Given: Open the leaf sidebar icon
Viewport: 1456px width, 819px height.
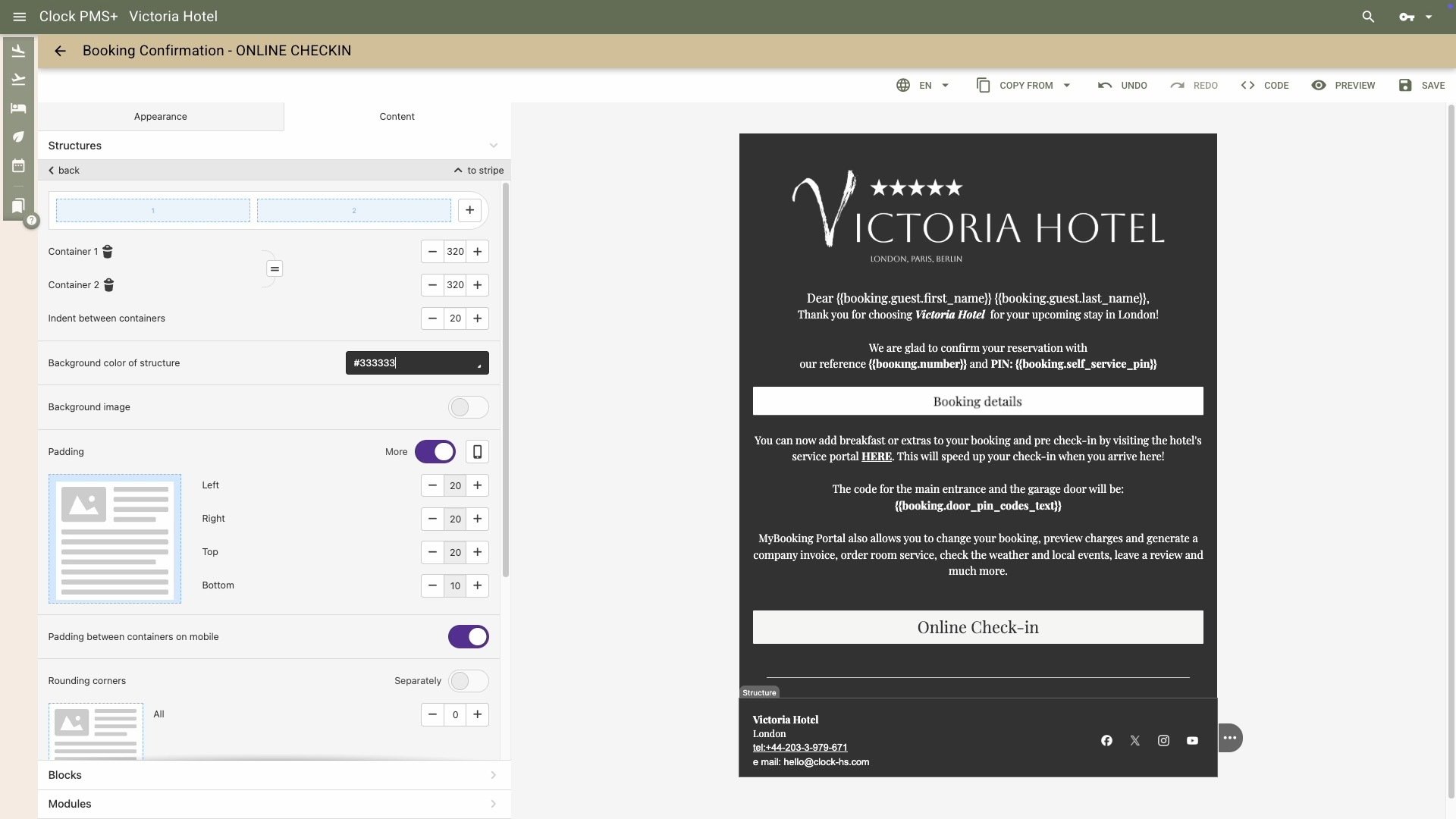Looking at the screenshot, I should 19,137.
